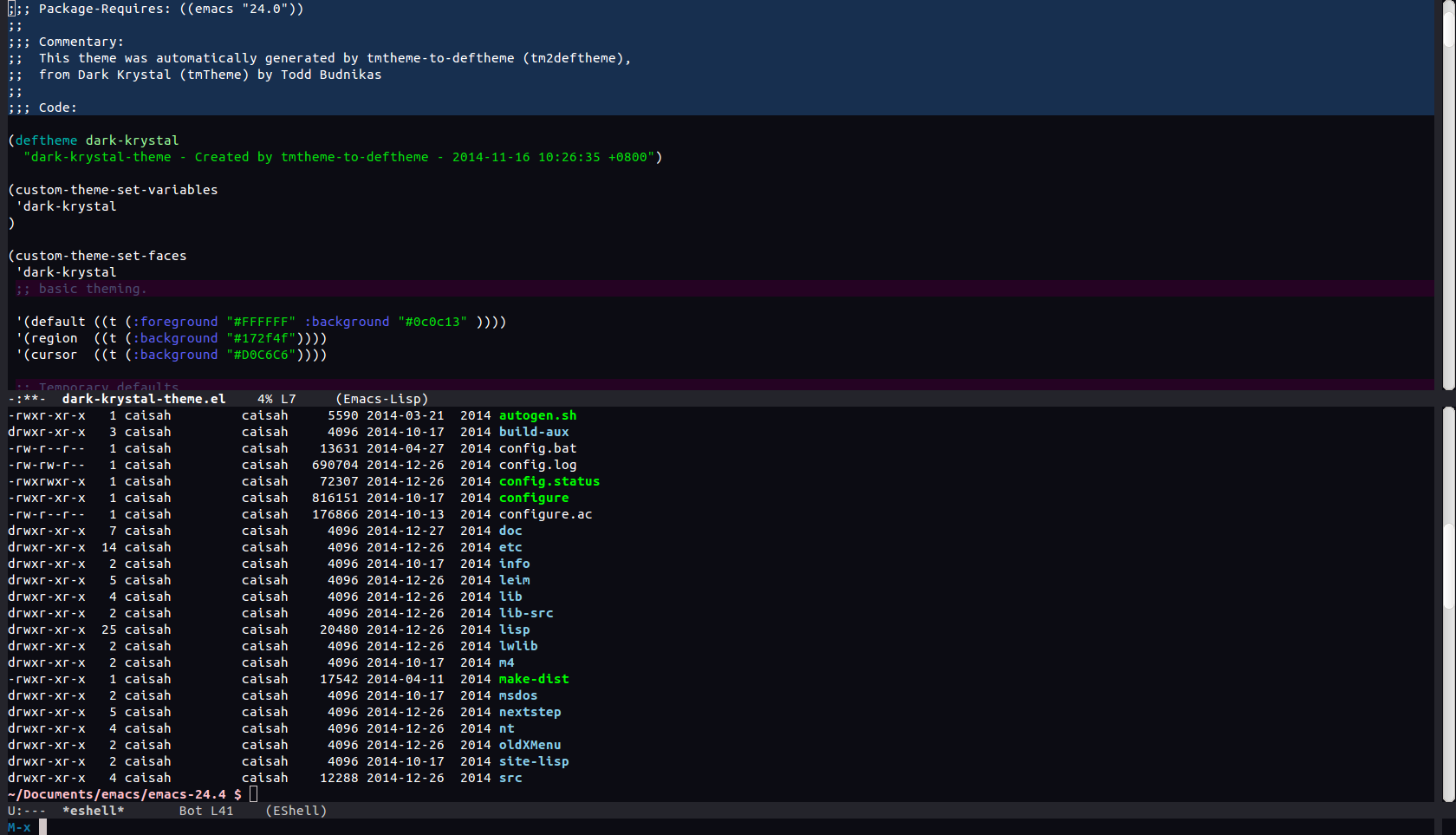Select config.log in the listing

tap(537, 465)
